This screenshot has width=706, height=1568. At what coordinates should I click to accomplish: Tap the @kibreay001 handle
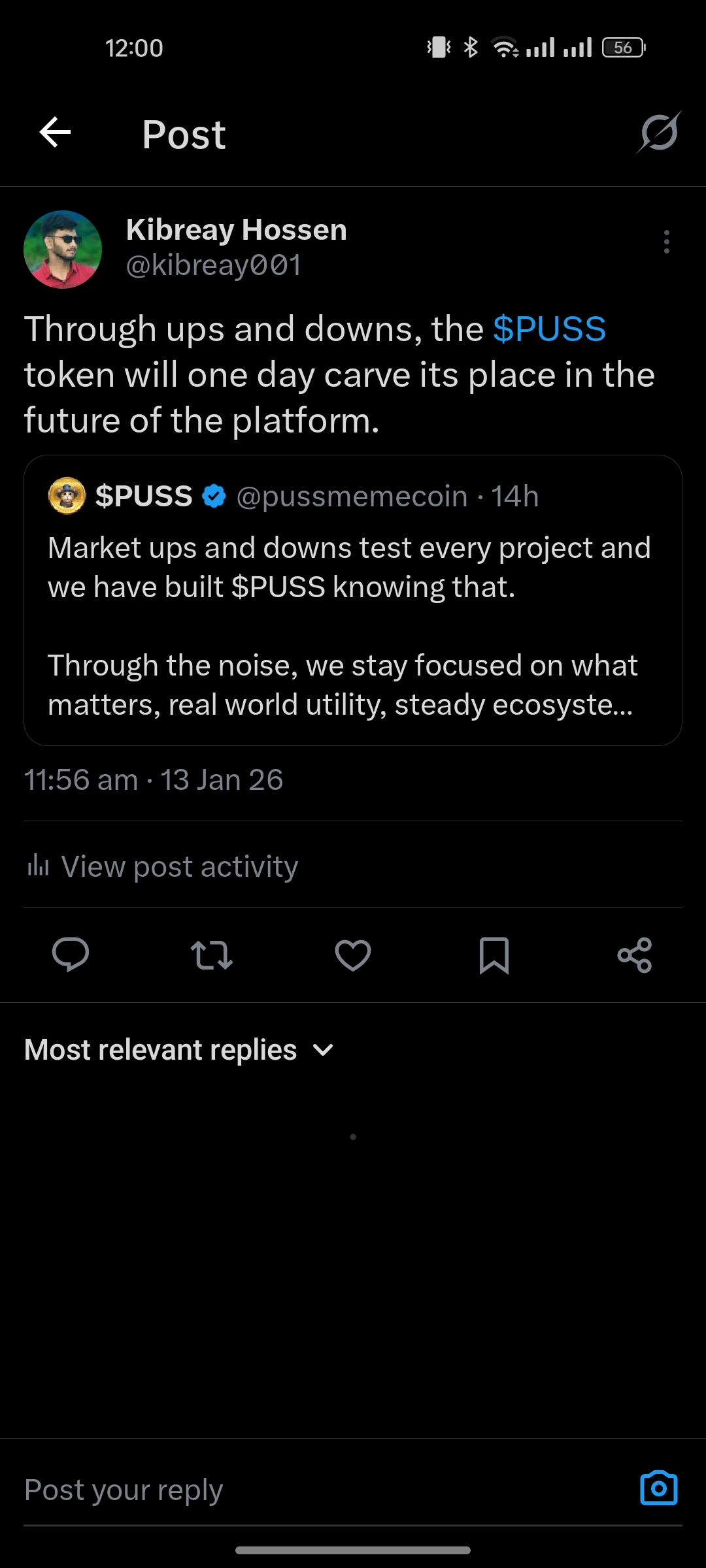[213, 265]
